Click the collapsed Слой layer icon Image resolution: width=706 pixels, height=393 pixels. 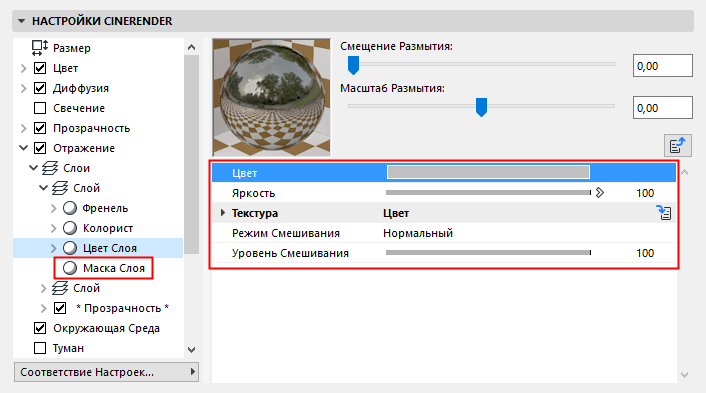pyautogui.click(x=60, y=288)
